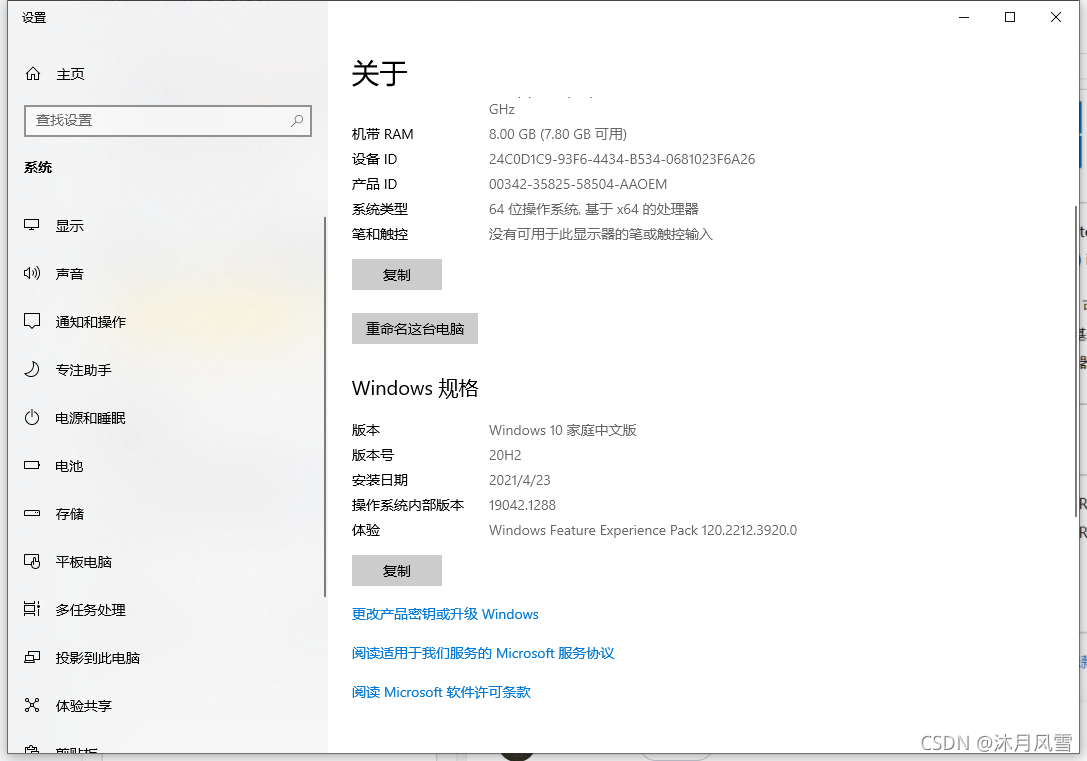The width and height of the screenshot is (1087, 761).
Task: Click the OS build 19042.1288
Action: point(522,505)
